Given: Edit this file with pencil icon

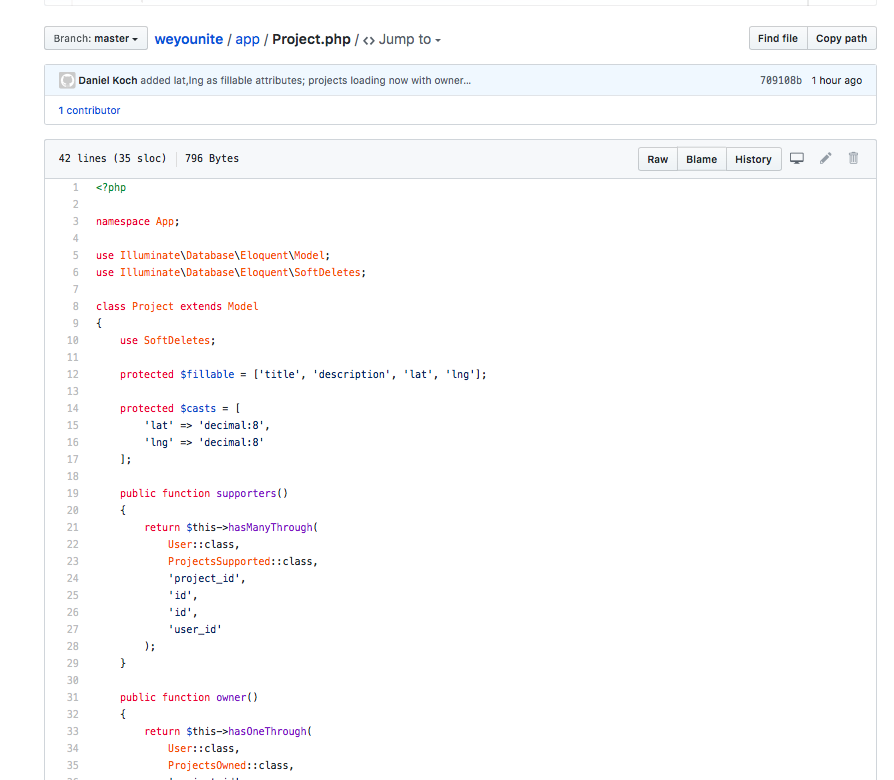Looking at the screenshot, I should 826,159.
